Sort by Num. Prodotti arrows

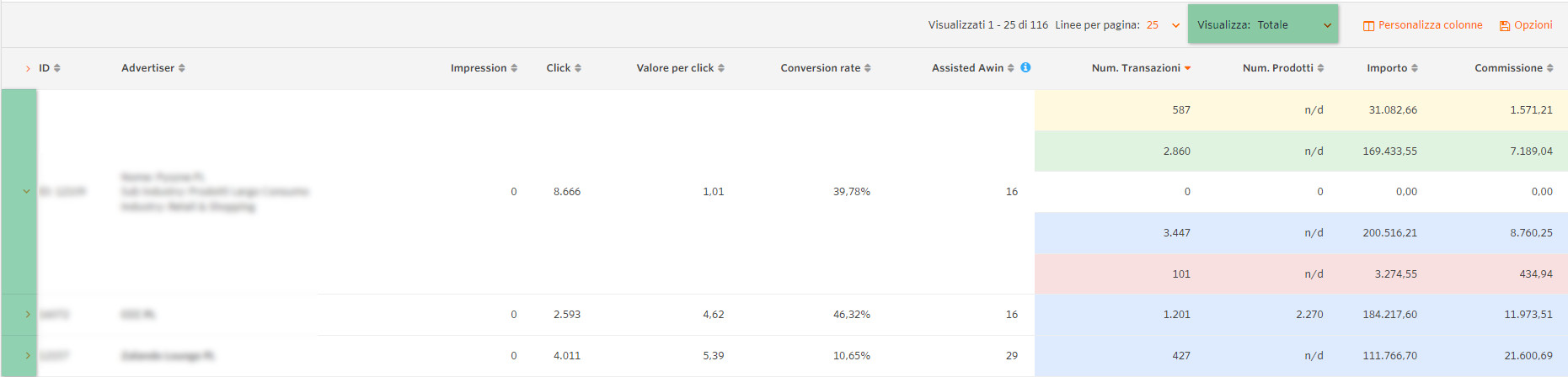click(x=1320, y=68)
